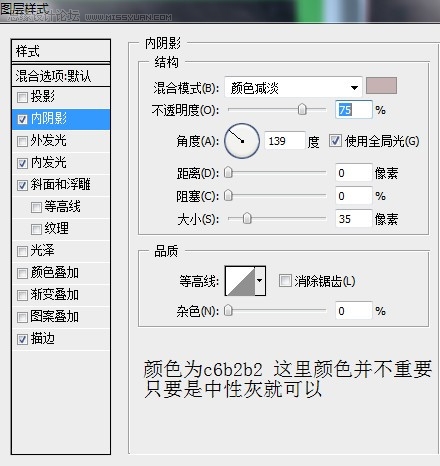
Task: Select the 斜面和浮雕 list row
Action: click(x=61, y=185)
